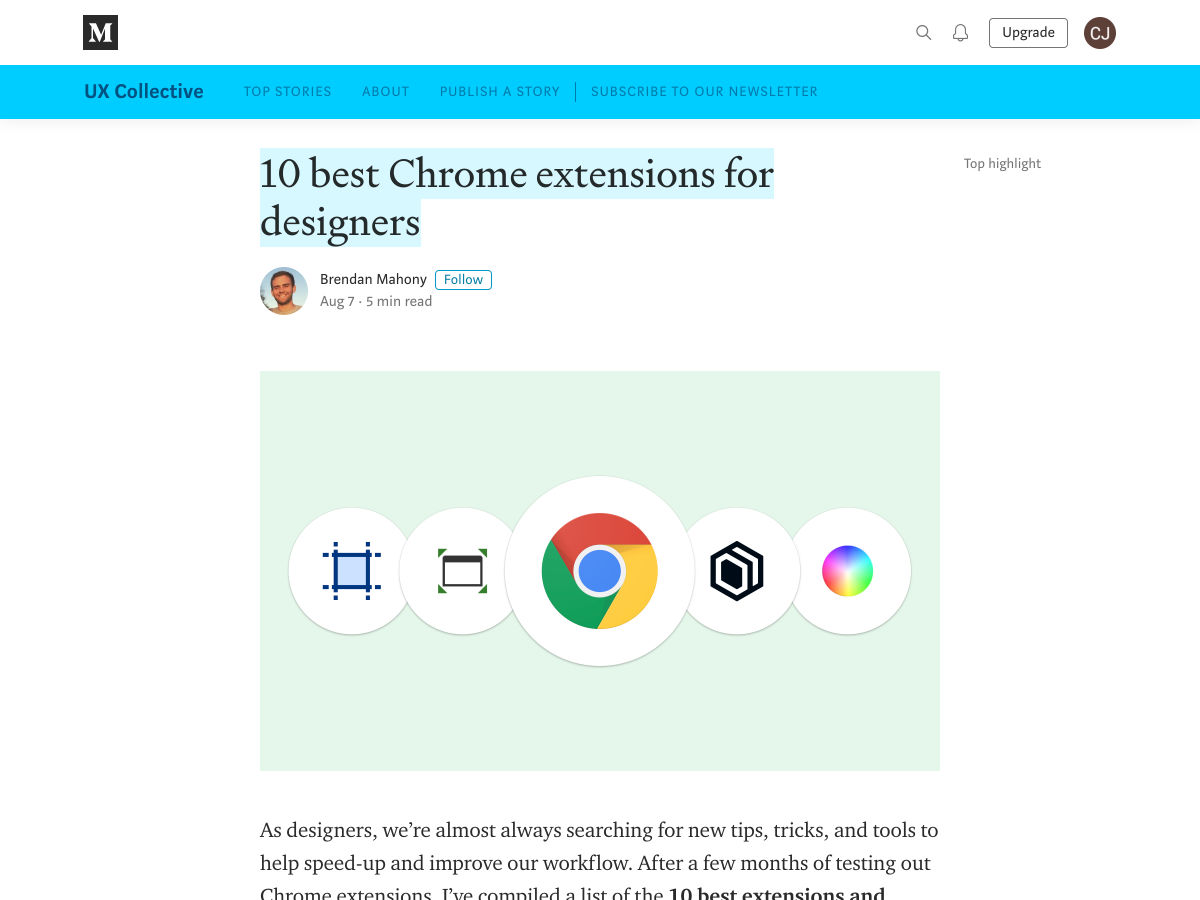1200x900 pixels.
Task: Click the rainbow color wheel icon
Action: 848,571
